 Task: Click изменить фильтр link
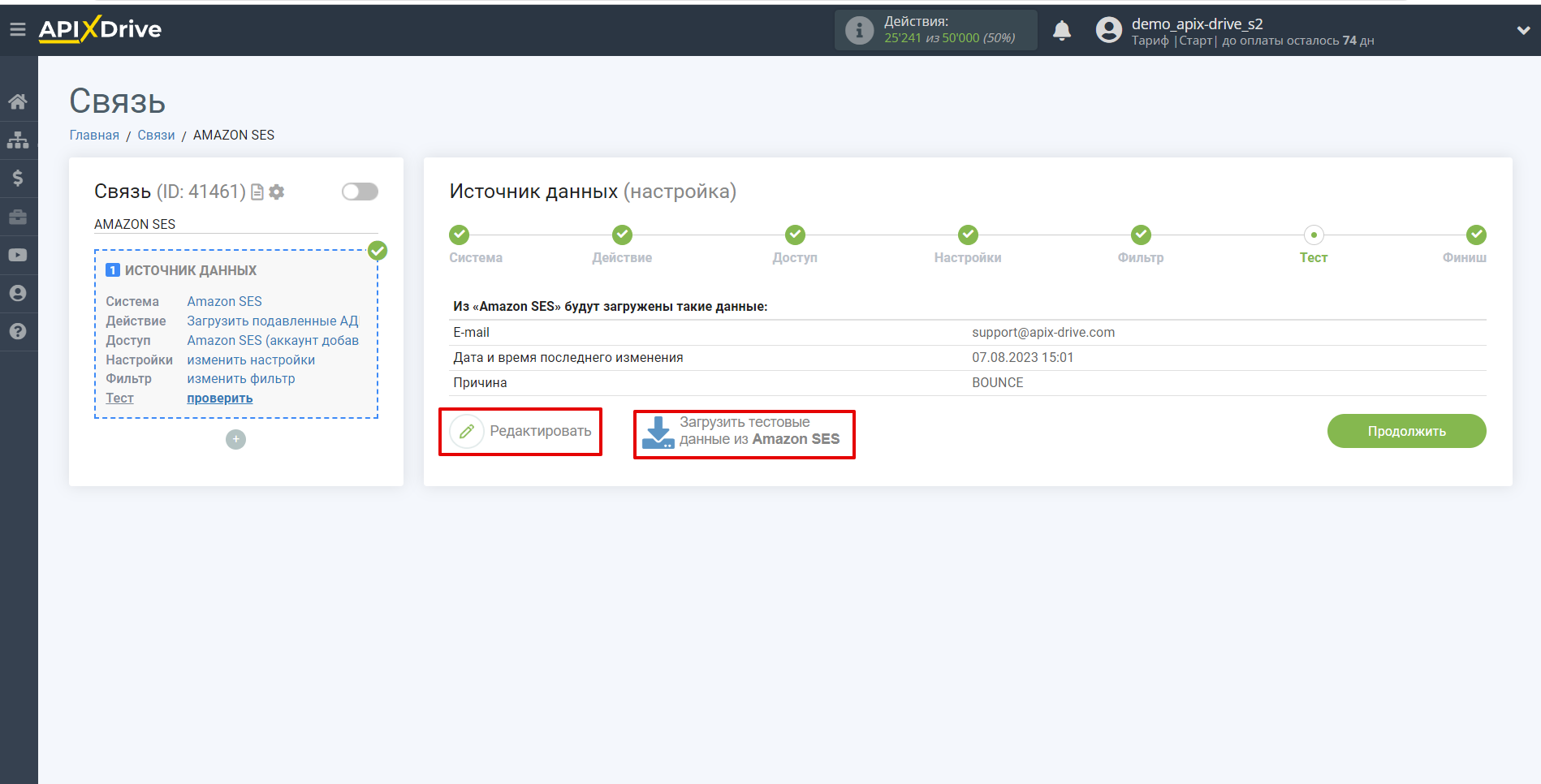pos(241,379)
